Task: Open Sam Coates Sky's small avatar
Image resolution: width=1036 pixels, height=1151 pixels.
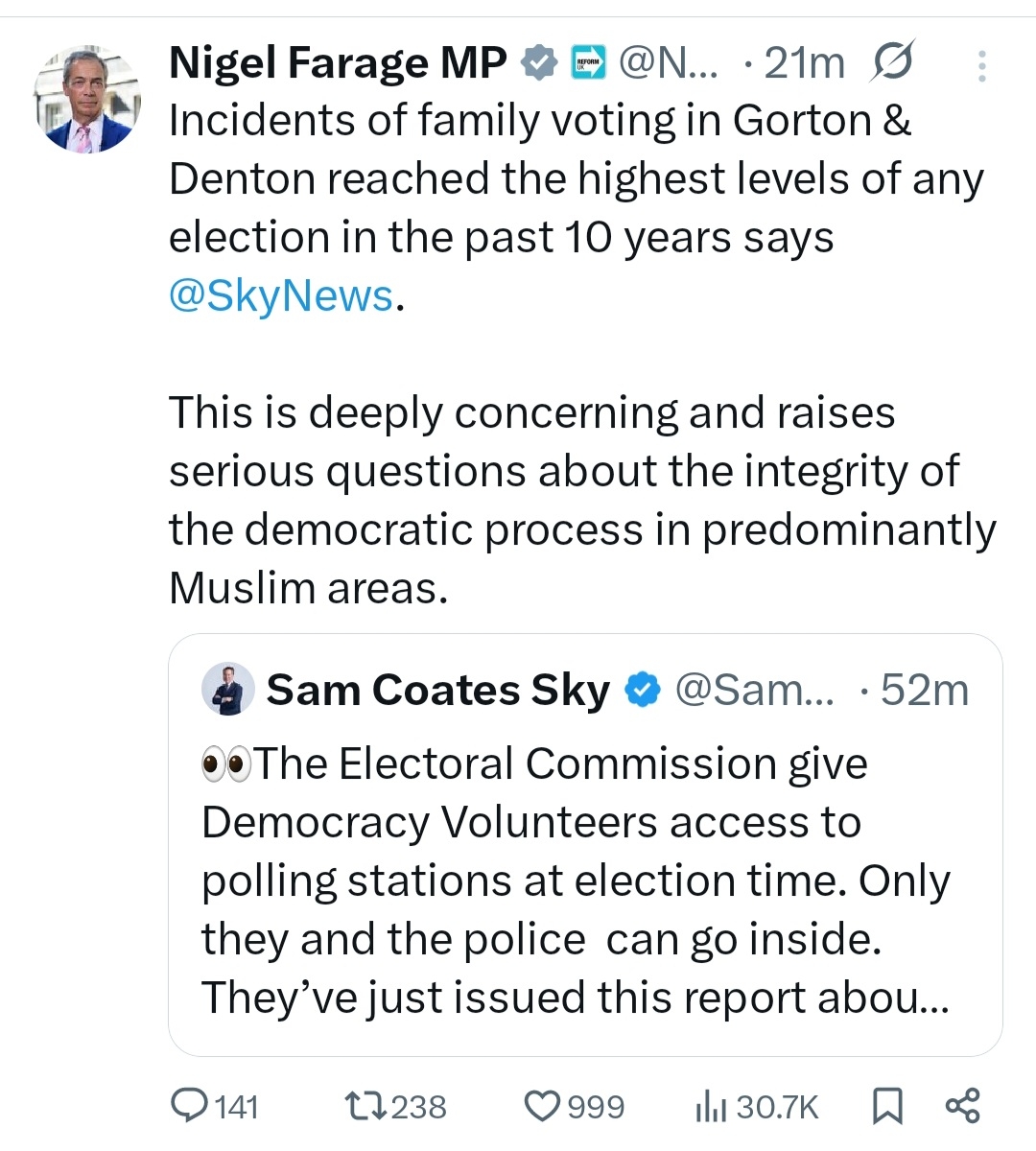Action: pyautogui.click(x=228, y=689)
